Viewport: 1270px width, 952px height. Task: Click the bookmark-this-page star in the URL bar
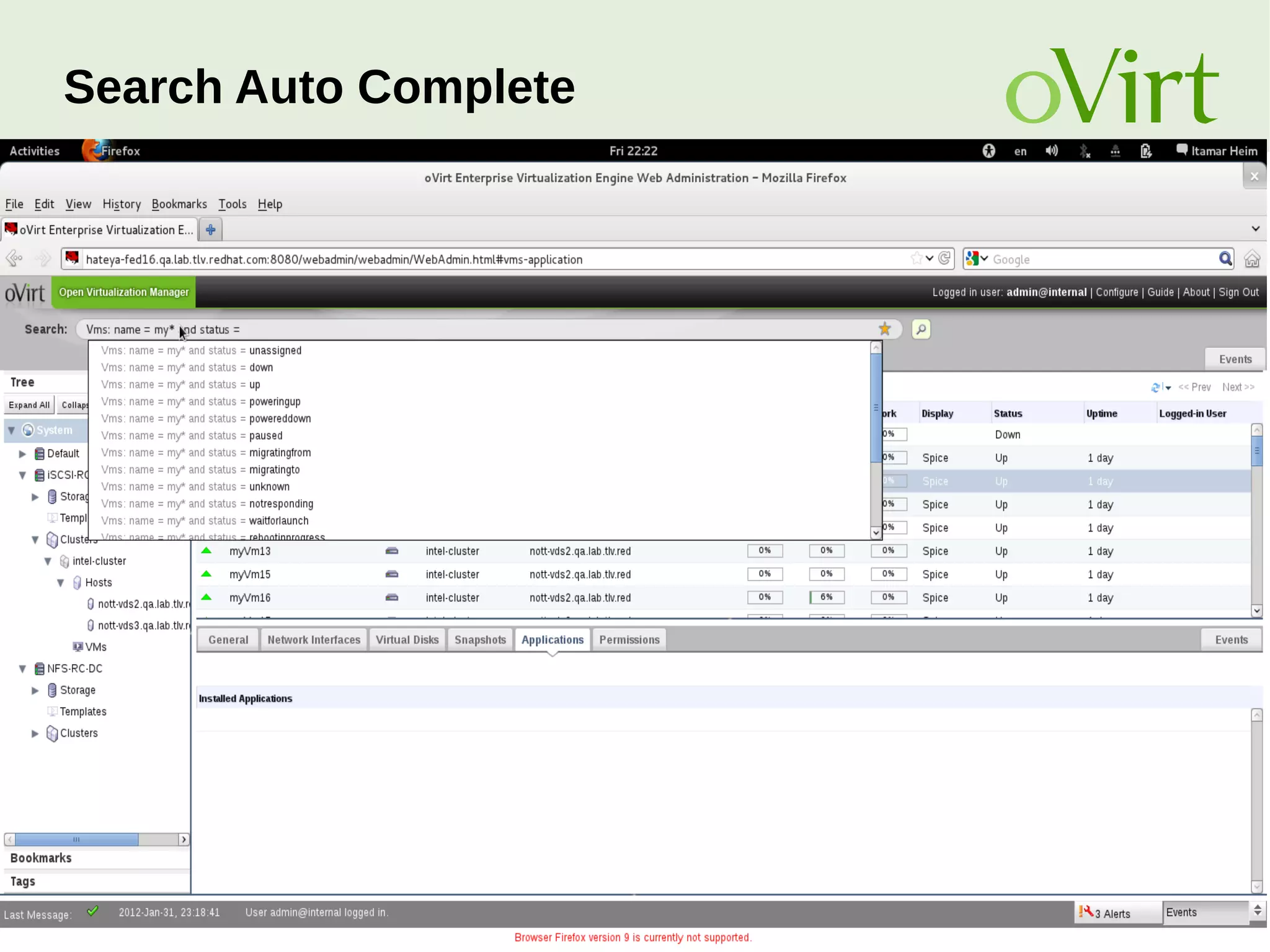pos(916,259)
